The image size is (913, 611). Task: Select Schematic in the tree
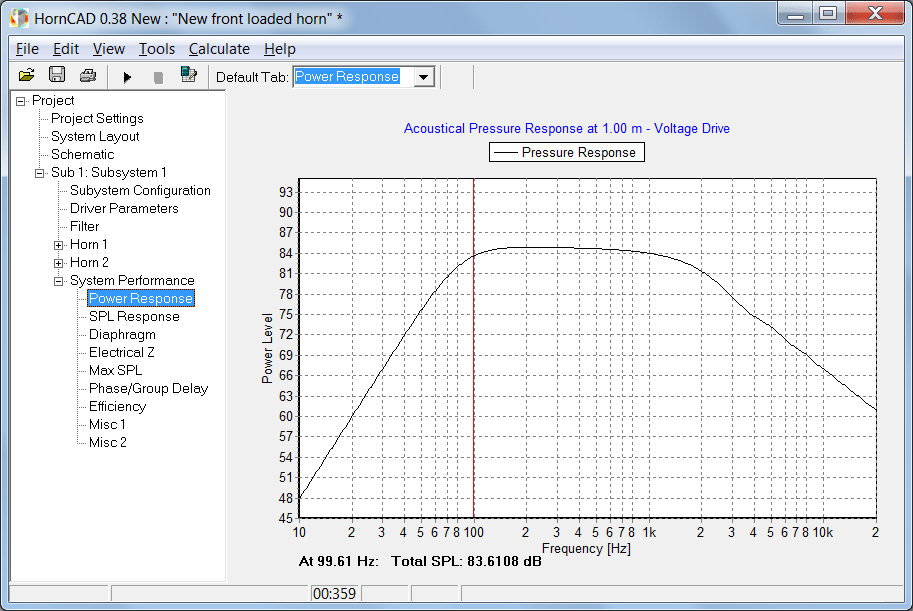click(x=83, y=154)
